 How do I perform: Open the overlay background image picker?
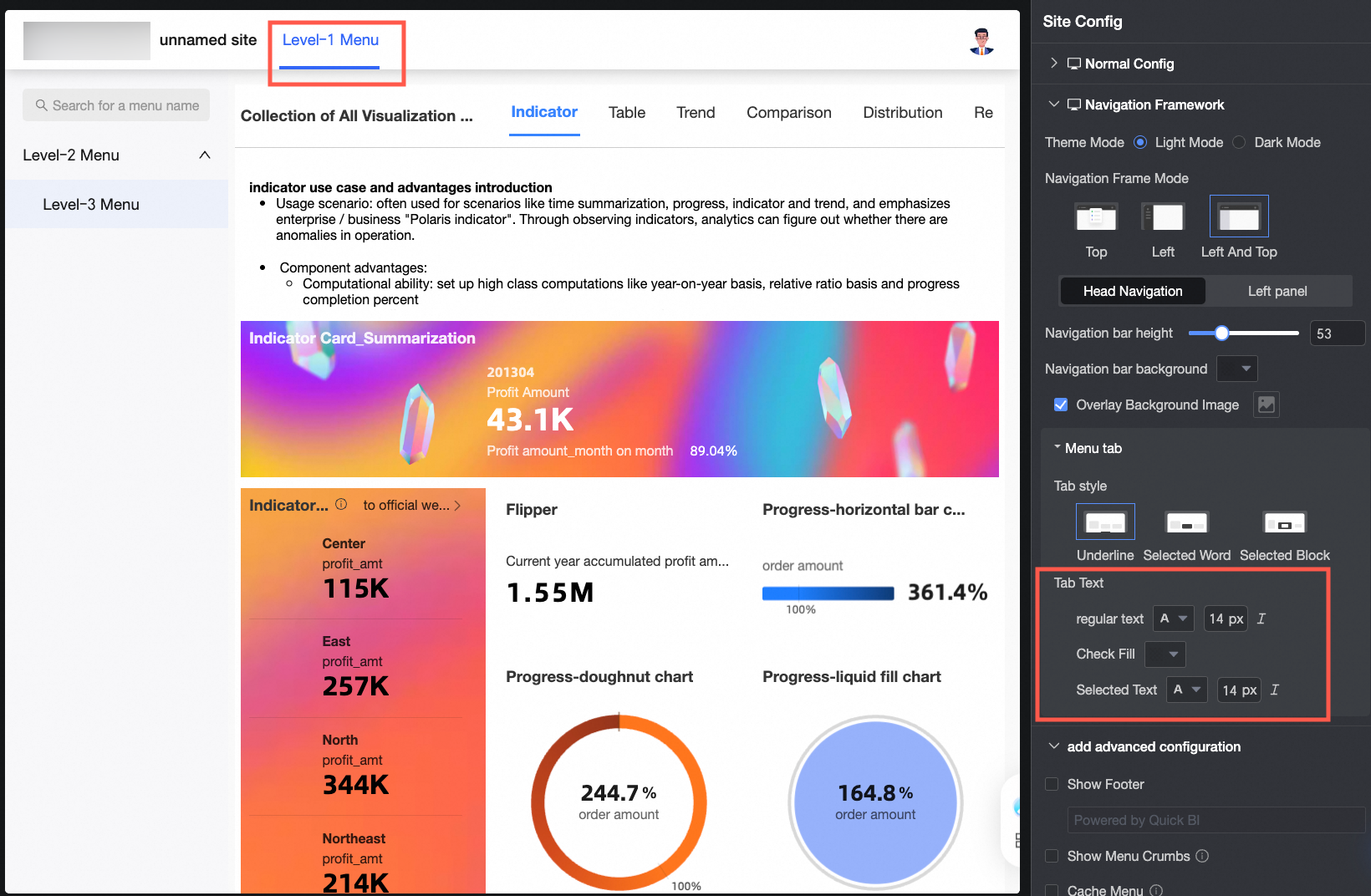1267,405
